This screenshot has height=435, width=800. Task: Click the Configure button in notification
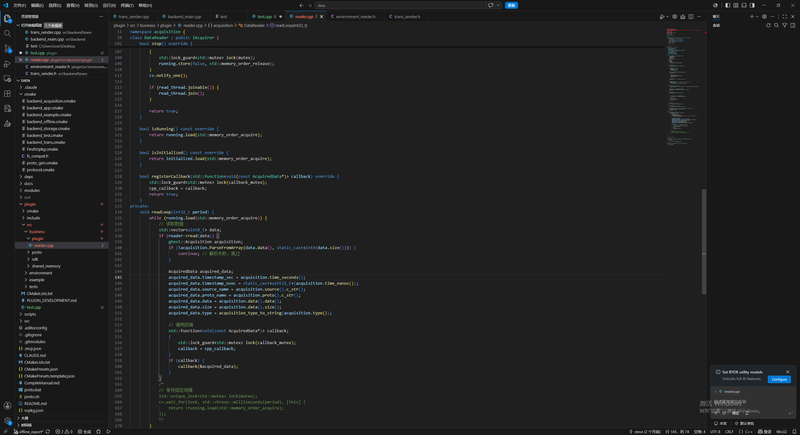[x=779, y=379]
